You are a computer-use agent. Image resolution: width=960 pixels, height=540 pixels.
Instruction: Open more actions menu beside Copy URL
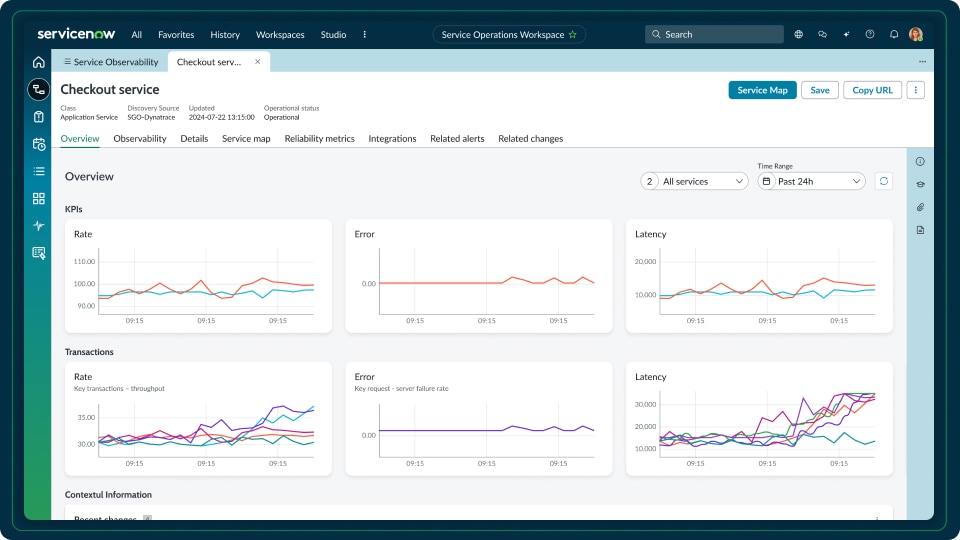[916, 90]
